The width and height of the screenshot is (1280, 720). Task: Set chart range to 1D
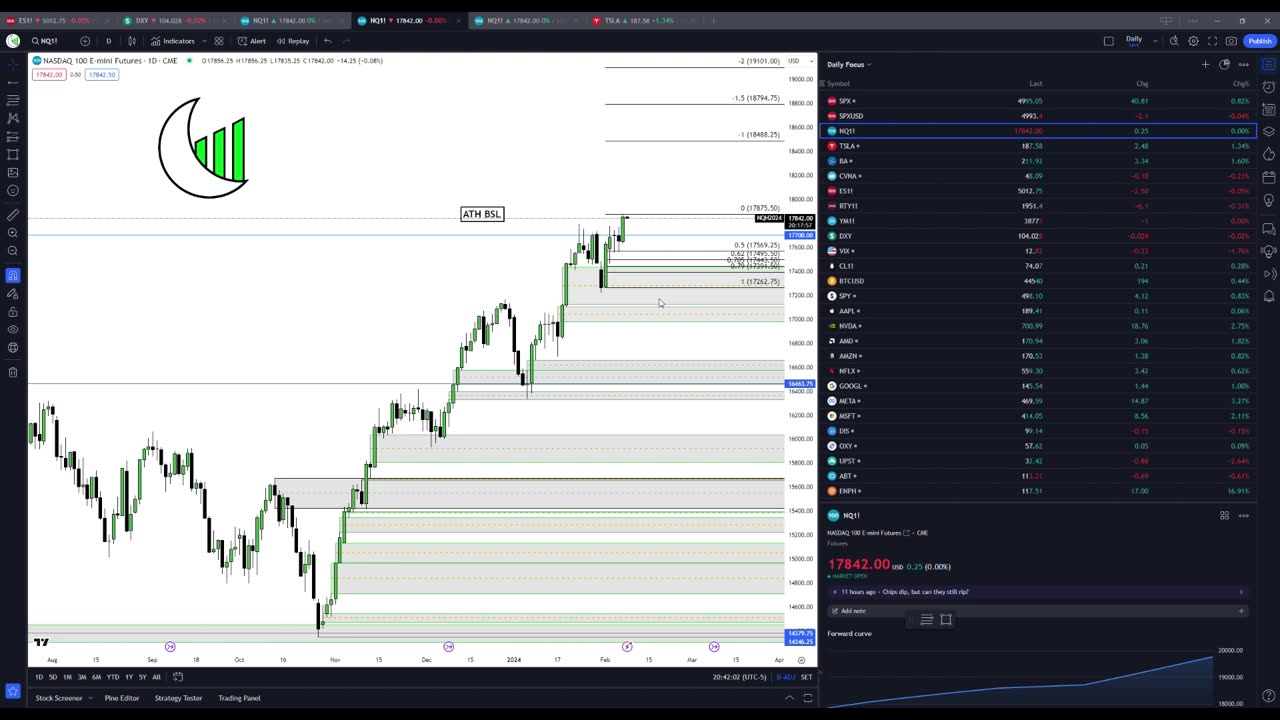(39, 677)
